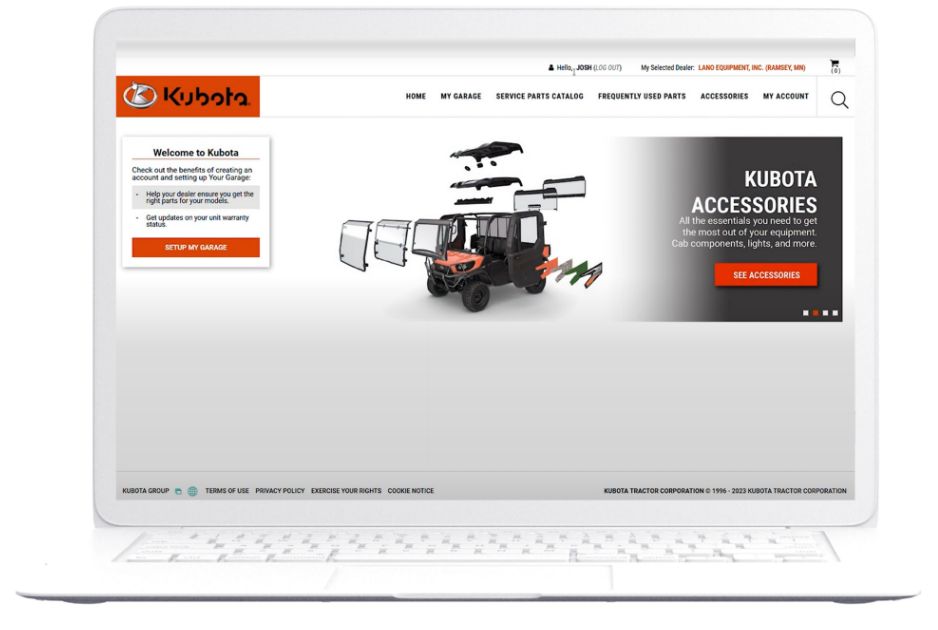Open My Garage menu

[x=461, y=96]
